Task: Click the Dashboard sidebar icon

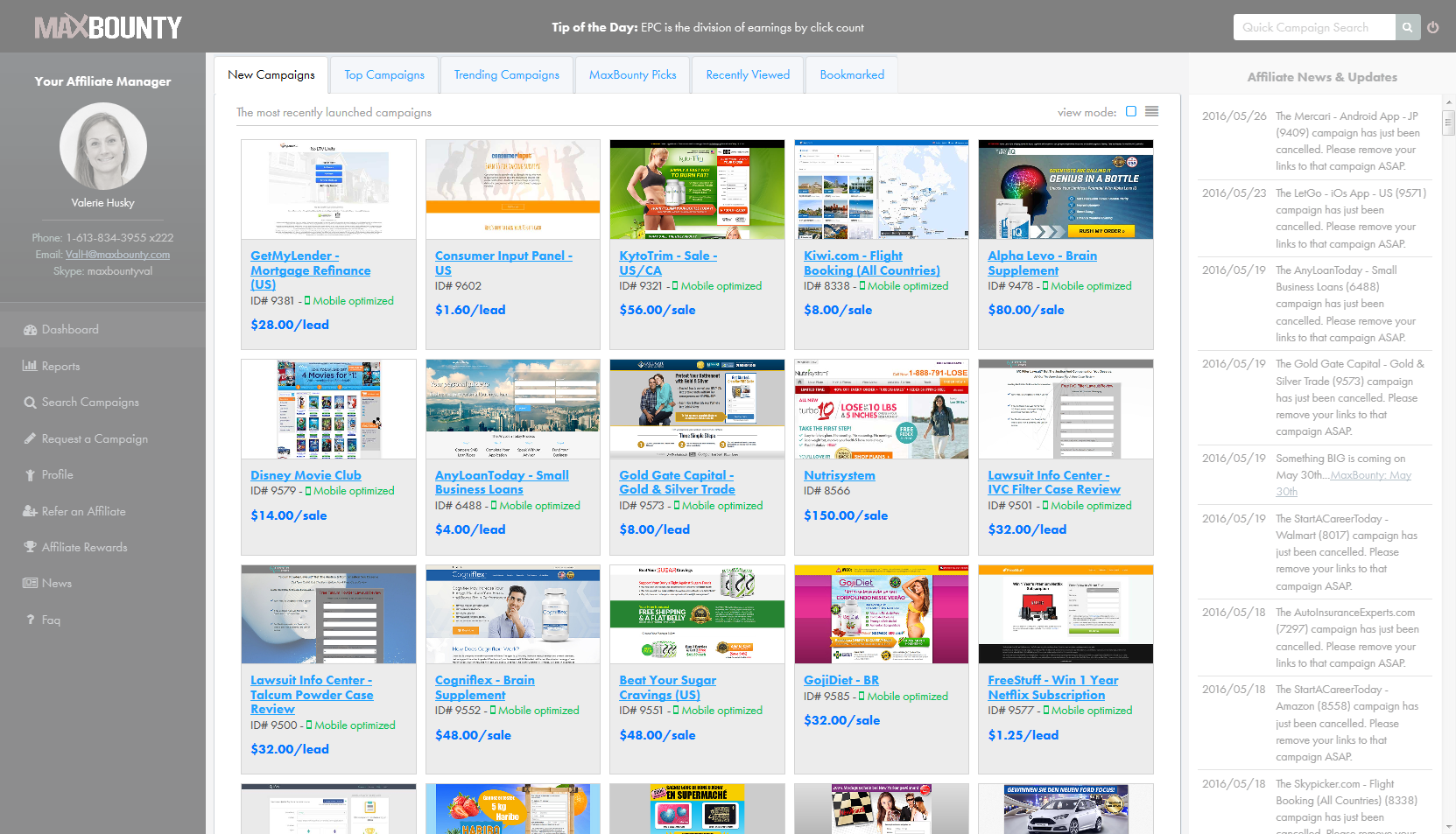Action: (30, 330)
